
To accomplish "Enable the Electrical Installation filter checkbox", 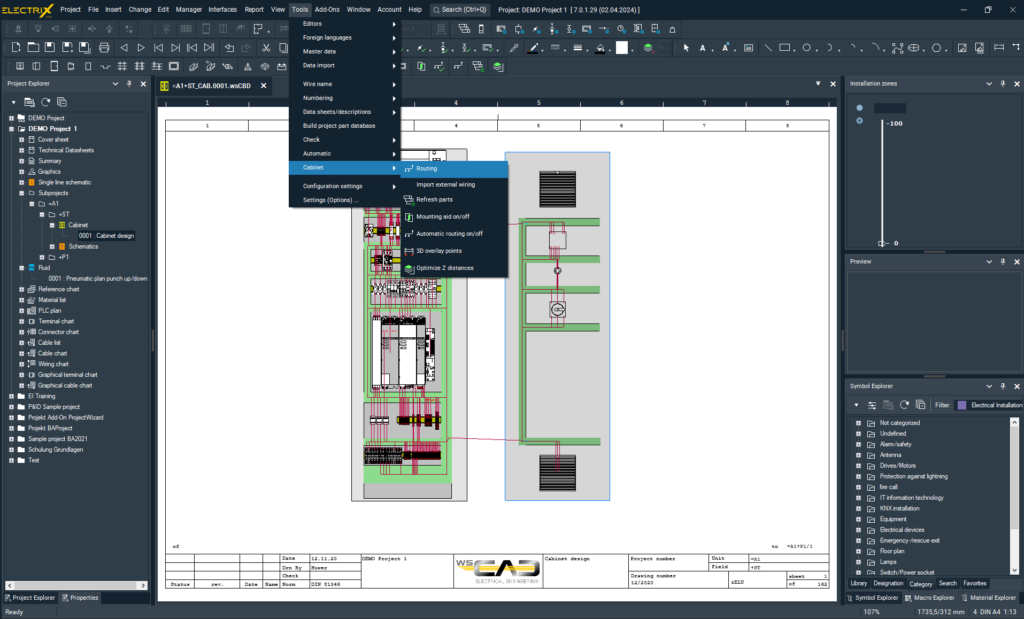I will coord(962,405).
